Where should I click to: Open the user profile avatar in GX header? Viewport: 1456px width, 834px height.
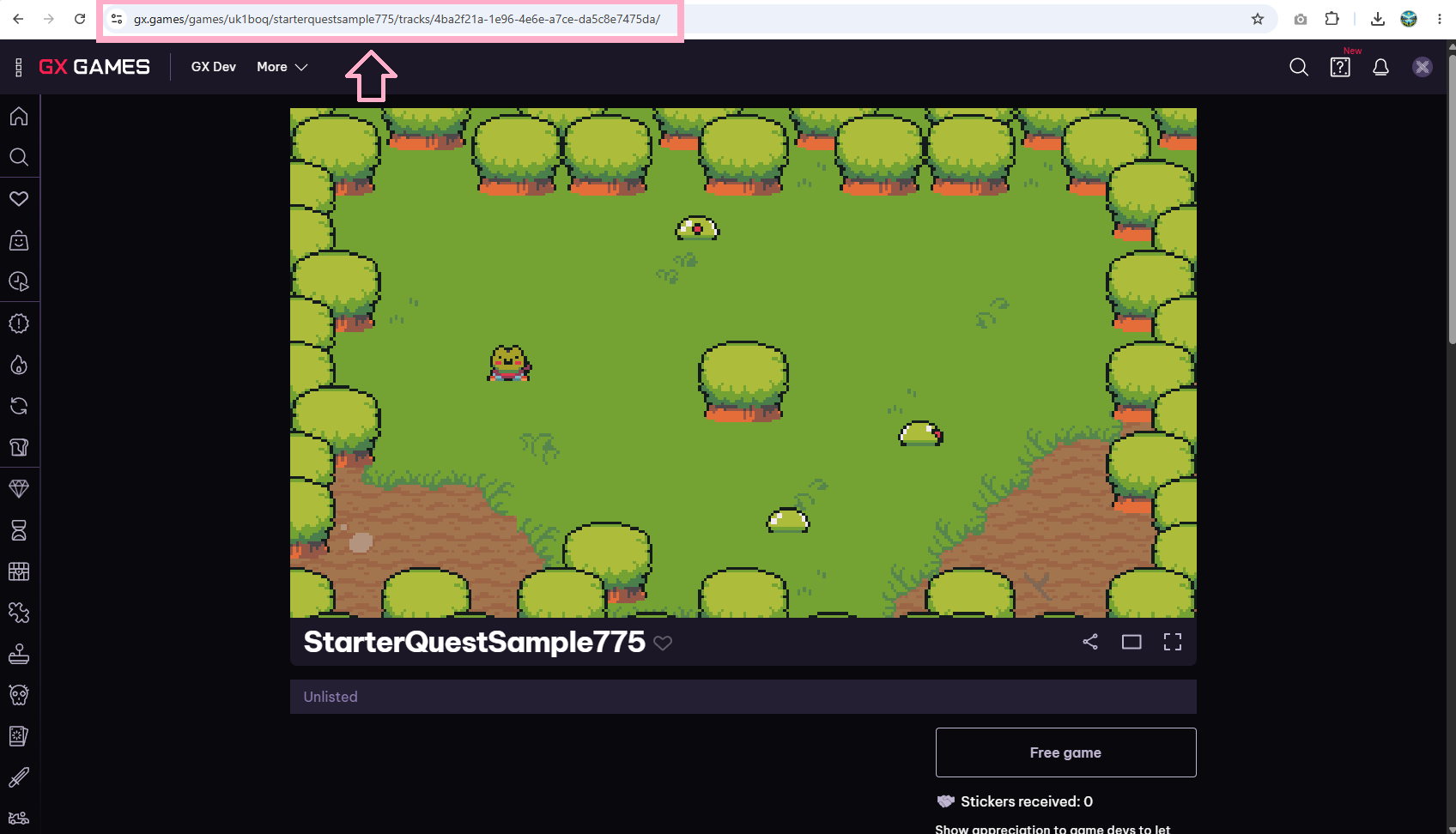coord(1423,67)
